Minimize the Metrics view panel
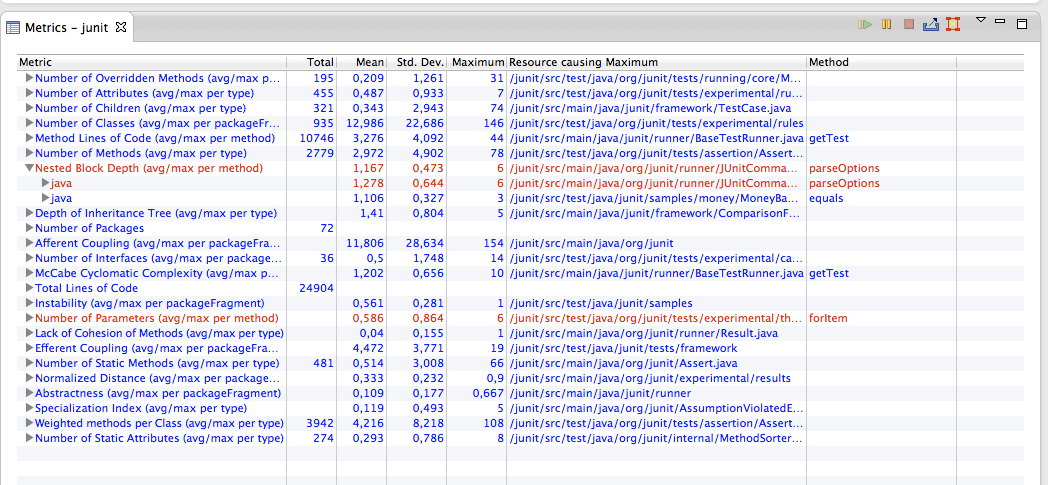The width and height of the screenshot is (1048, 485). point(1001,23)
